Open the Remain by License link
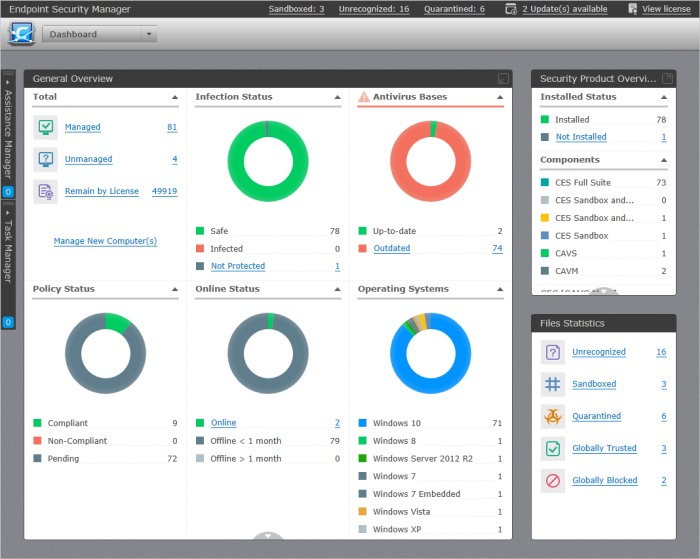The width and height of the screenshot is (700, 559). click(x=102, y=192)
